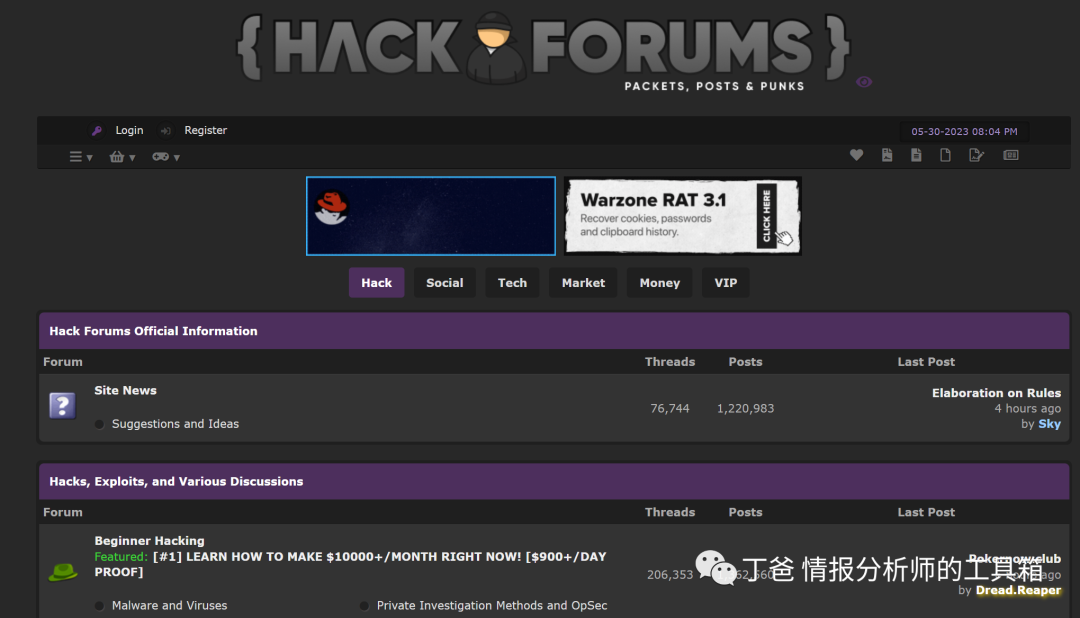Click the arrow icon beside Register
Viewport: 1080px width, 618px height.
coord(165,130)
